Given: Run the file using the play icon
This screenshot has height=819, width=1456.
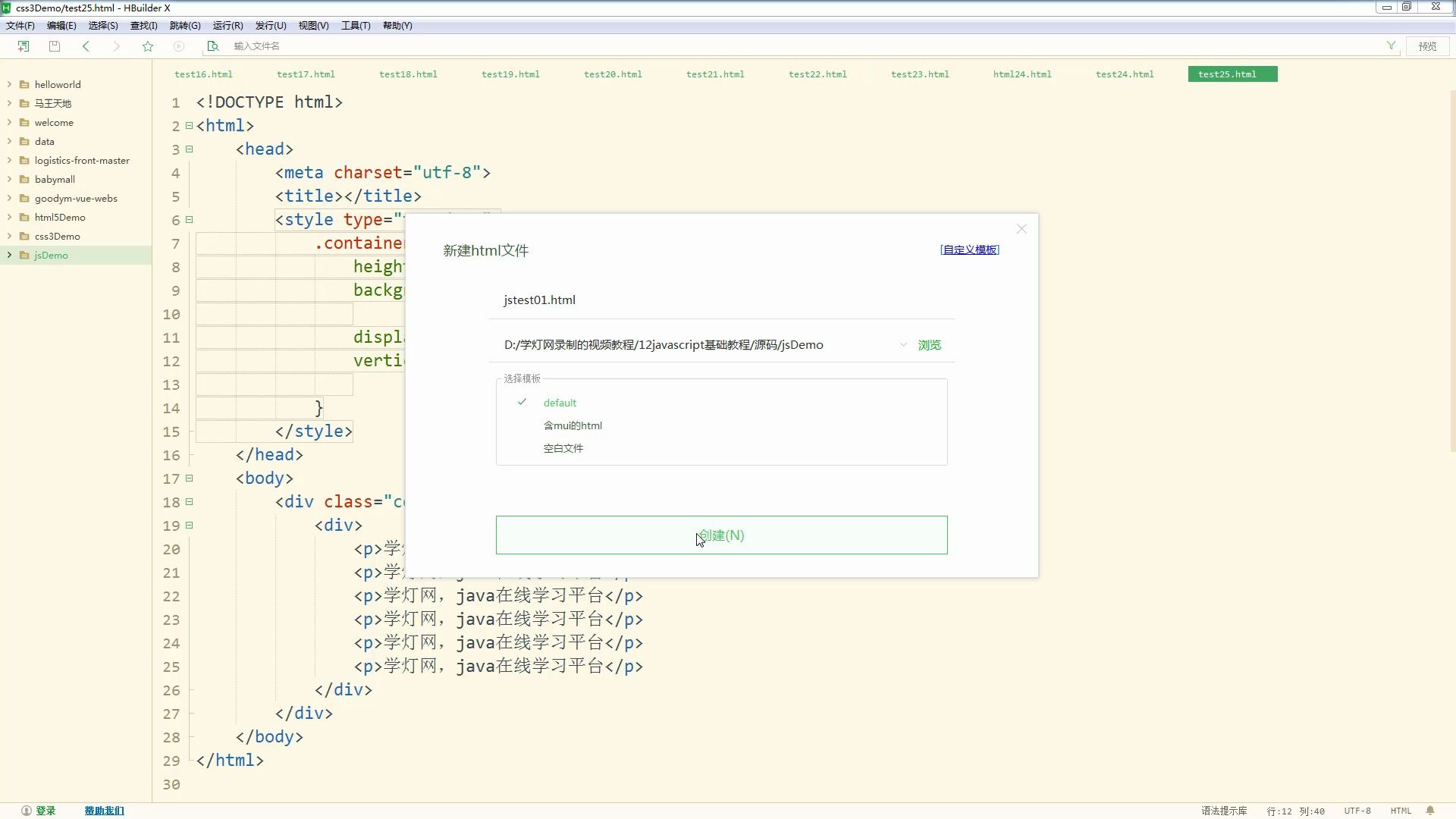Looking at the screenshot, I should (179, 45).
